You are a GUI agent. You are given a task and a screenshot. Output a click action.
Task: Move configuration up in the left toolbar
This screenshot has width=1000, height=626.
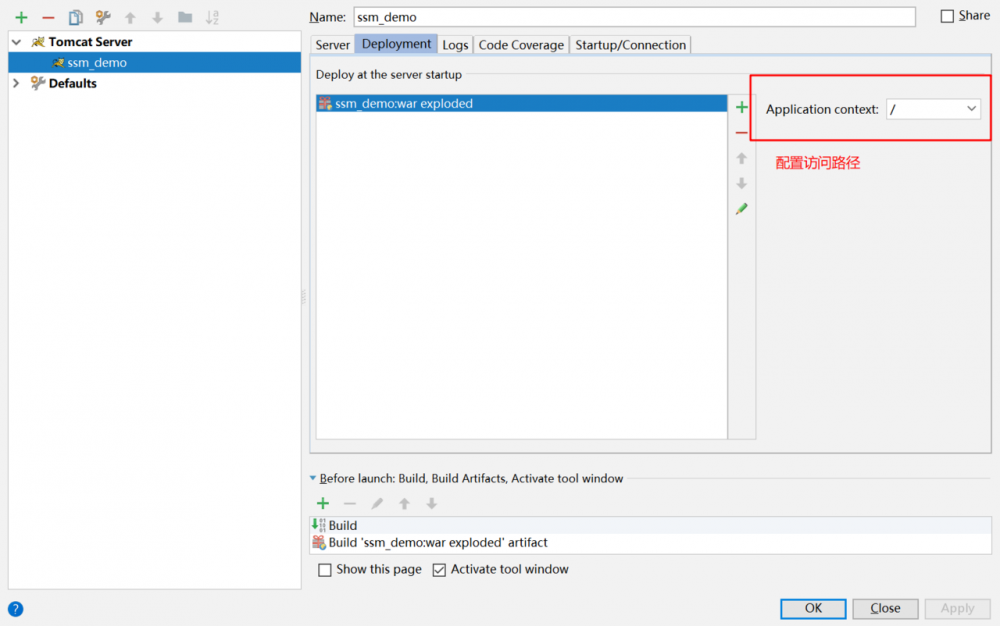pyautogui.click(x=130, y=18)
